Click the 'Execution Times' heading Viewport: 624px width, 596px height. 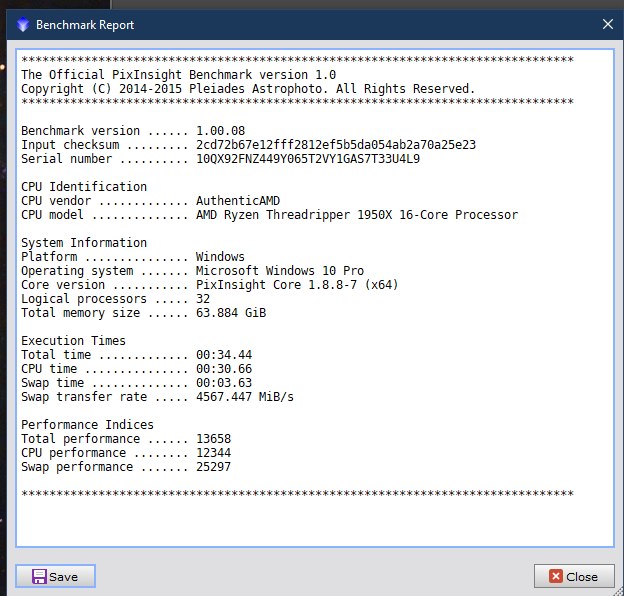point(73,341)
